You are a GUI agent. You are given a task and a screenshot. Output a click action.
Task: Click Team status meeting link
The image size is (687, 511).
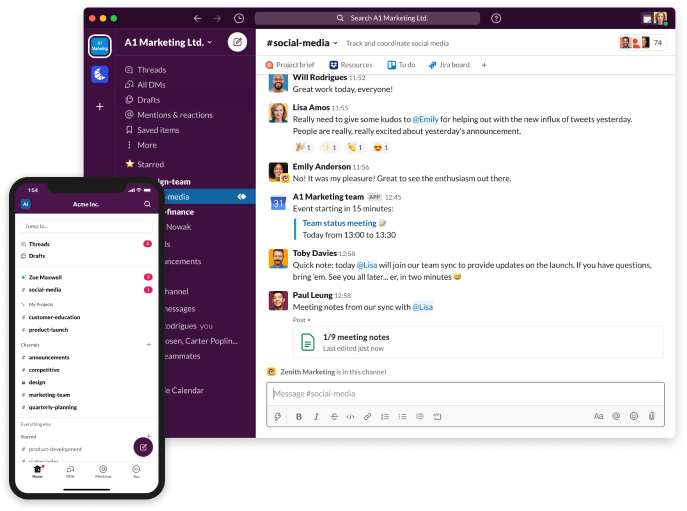pyautogui.click(x=339, y=223)
